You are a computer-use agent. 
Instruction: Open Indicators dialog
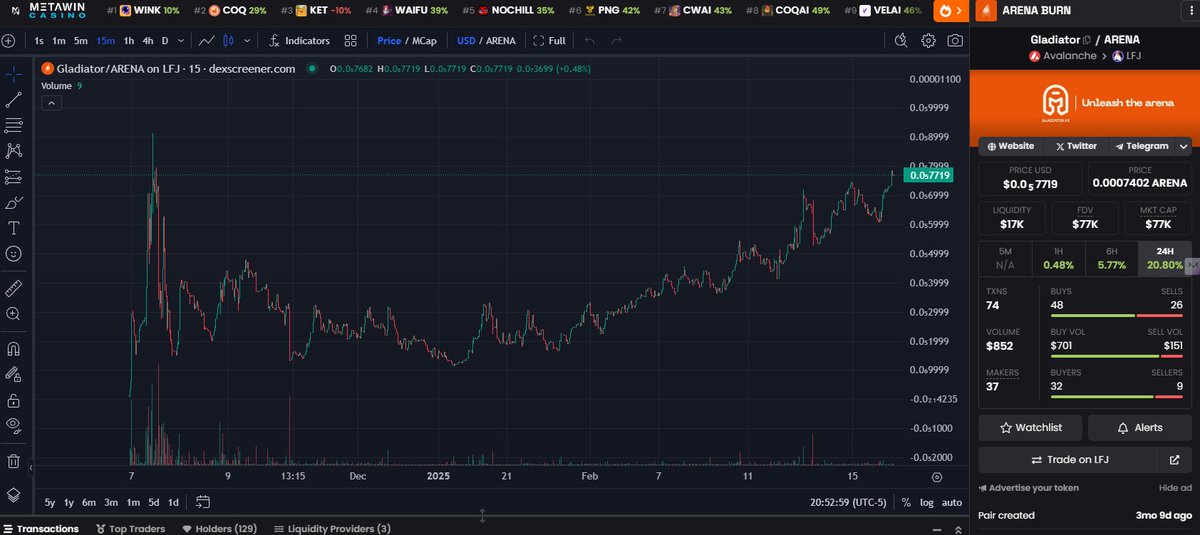[x=299, y=41]
